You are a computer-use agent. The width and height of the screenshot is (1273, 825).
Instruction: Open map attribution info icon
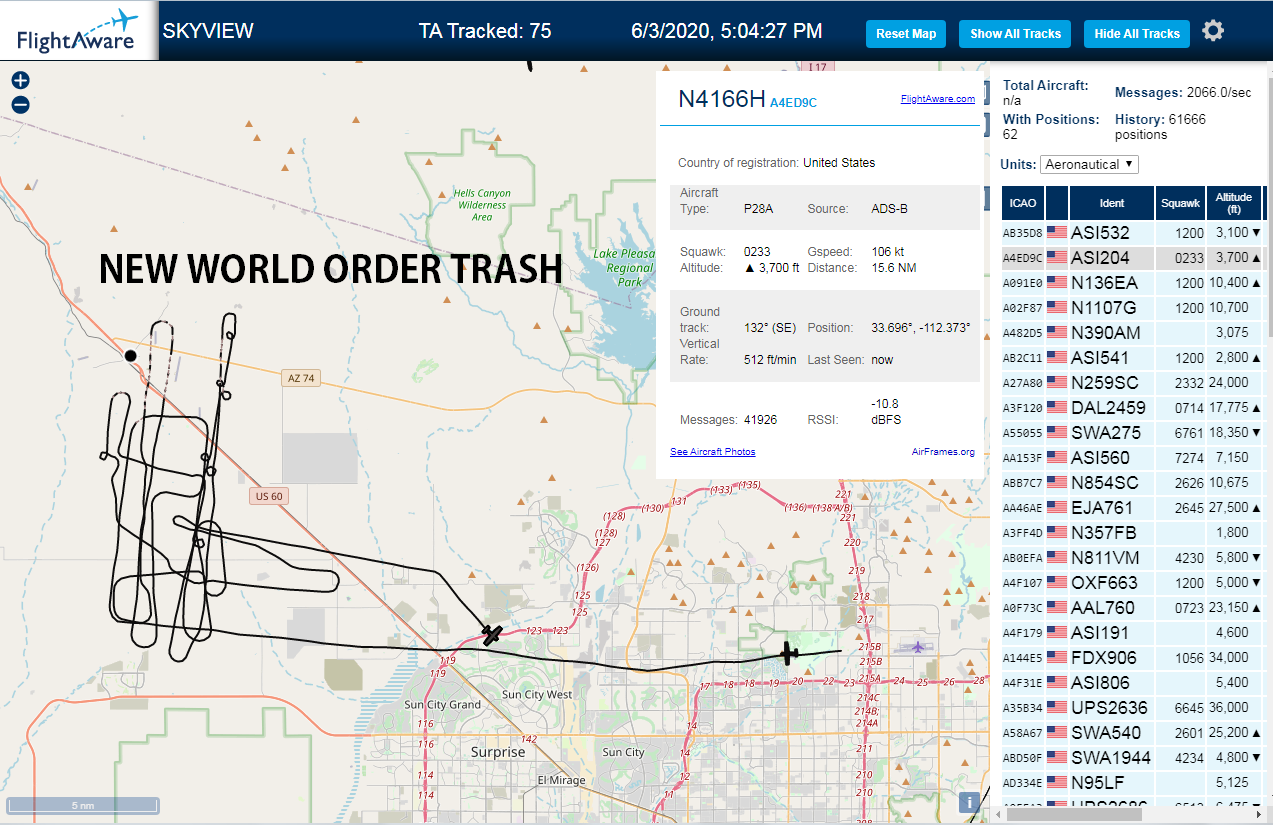[968, 802]
